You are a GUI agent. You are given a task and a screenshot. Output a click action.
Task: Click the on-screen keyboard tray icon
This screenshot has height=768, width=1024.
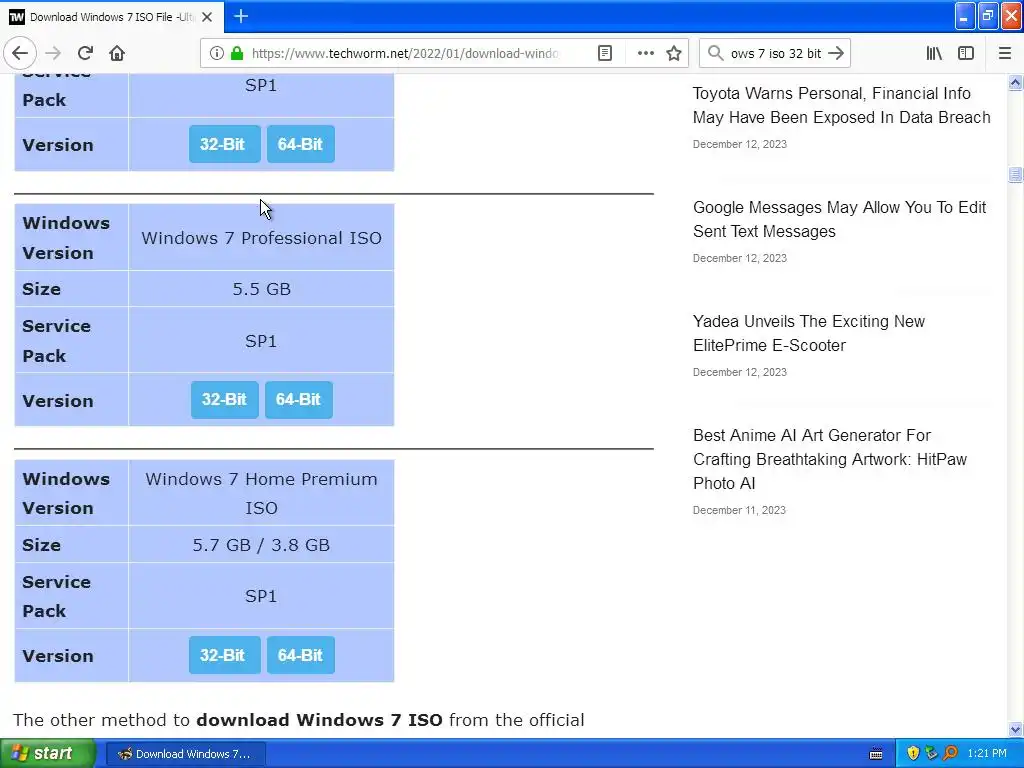pyautogui.click(x=876, y=754)
